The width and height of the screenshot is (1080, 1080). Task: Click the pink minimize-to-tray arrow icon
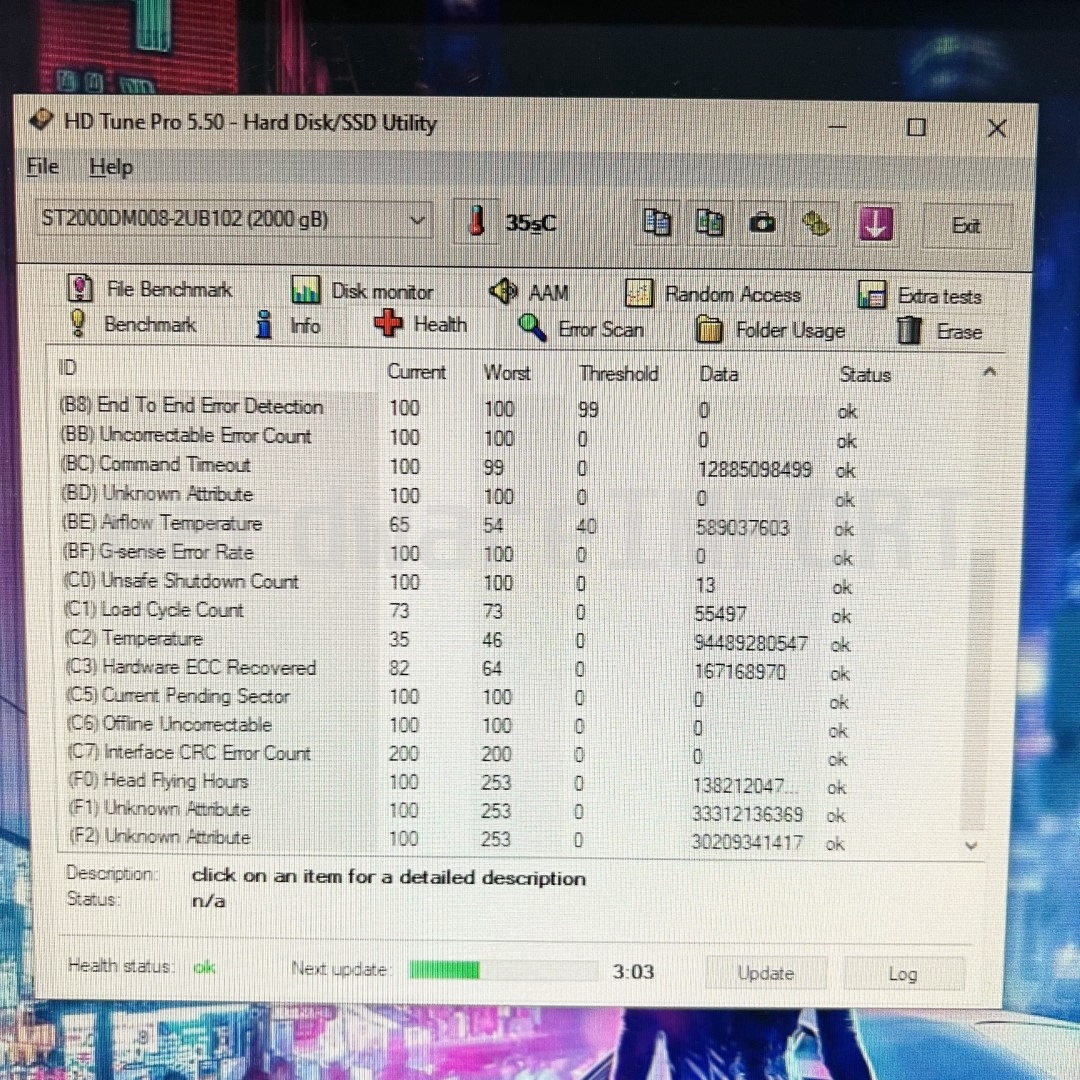click(x=875, y=225)
